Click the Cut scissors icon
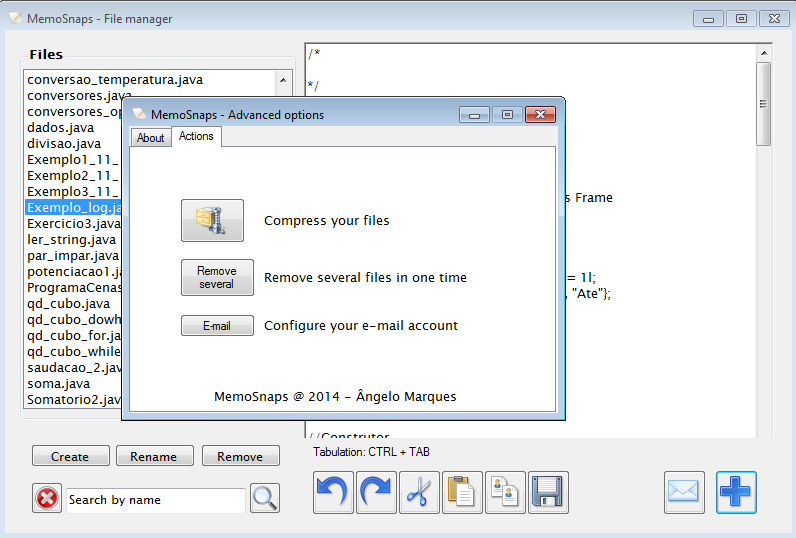This screenshot has width=796, height=538. click(x=419, y=492)
